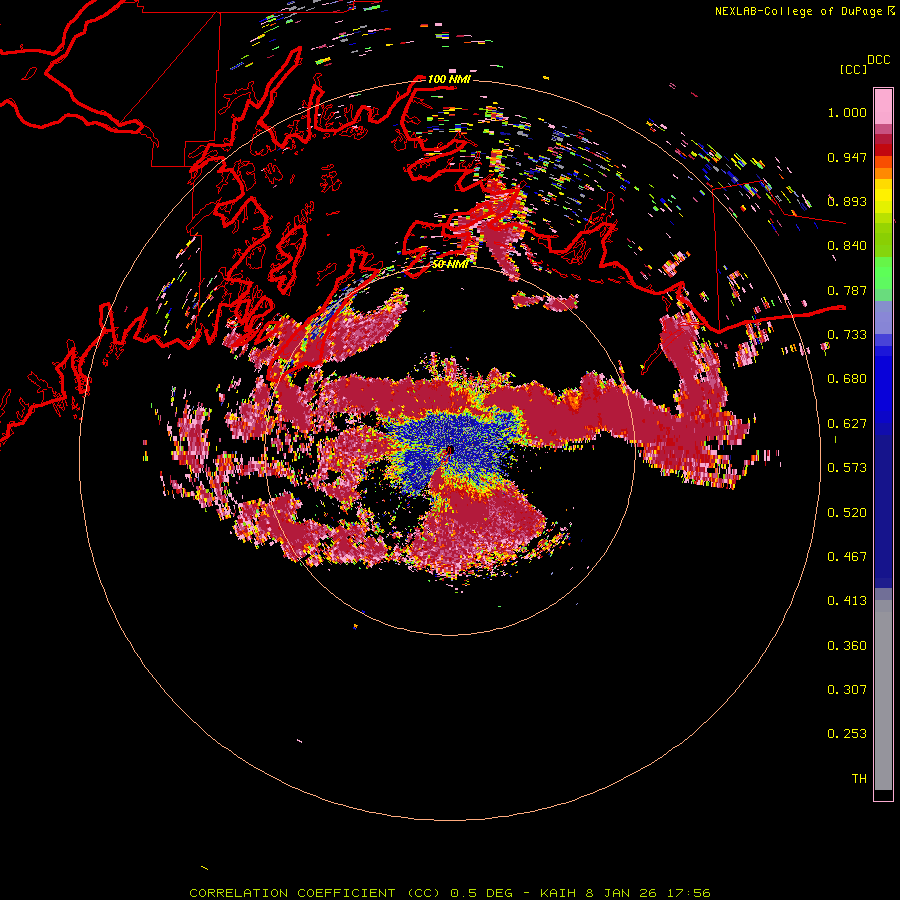This screenshot has width=900, height=900.
Task: Click the 1.000 value on color scale
Action: 847,112
